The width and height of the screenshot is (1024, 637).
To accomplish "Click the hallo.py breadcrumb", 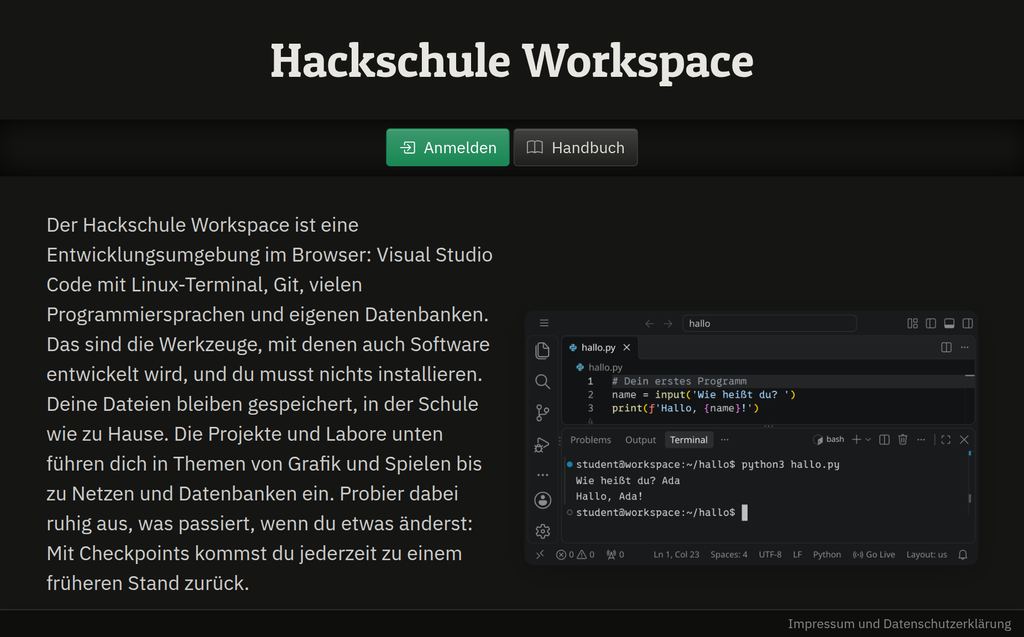I will (x=600, y=367).
